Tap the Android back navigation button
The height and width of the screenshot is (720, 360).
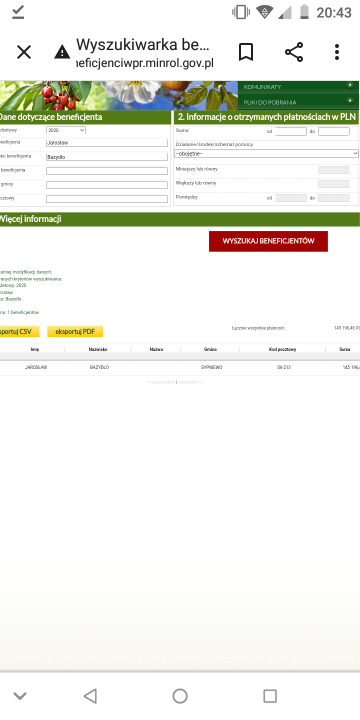tap(90, 696)
